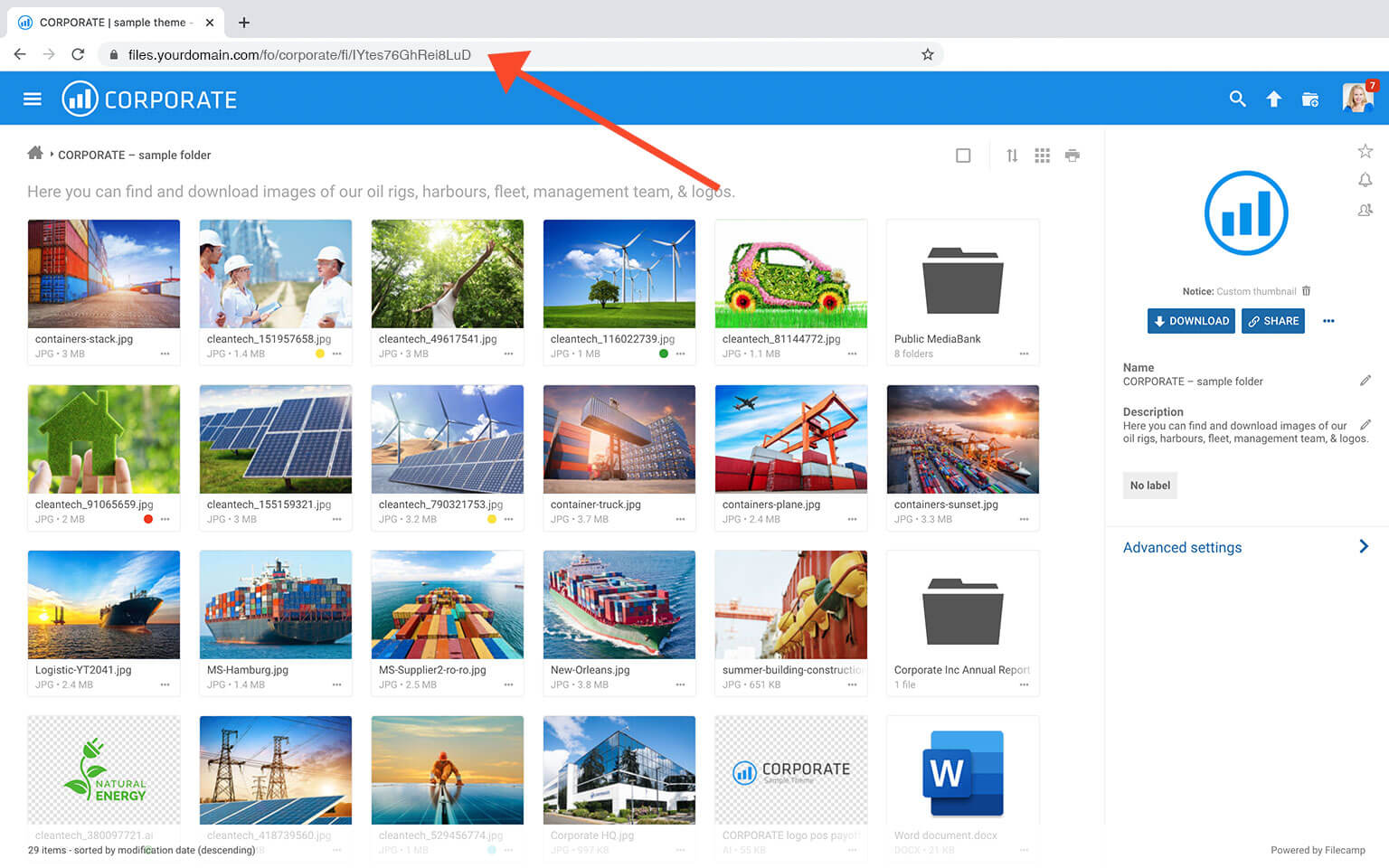
Task: Edit folder name with pencil icon
Action: tap(1365, 381)
